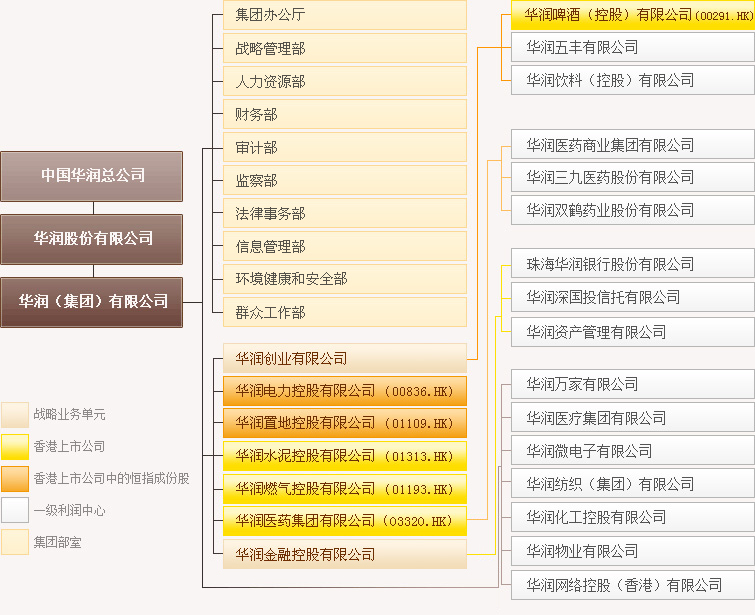Select the 审计部 box
Image resolution: width=755 pixels, height=615 pixels.
pyautogui.click(x=345, y=147)
